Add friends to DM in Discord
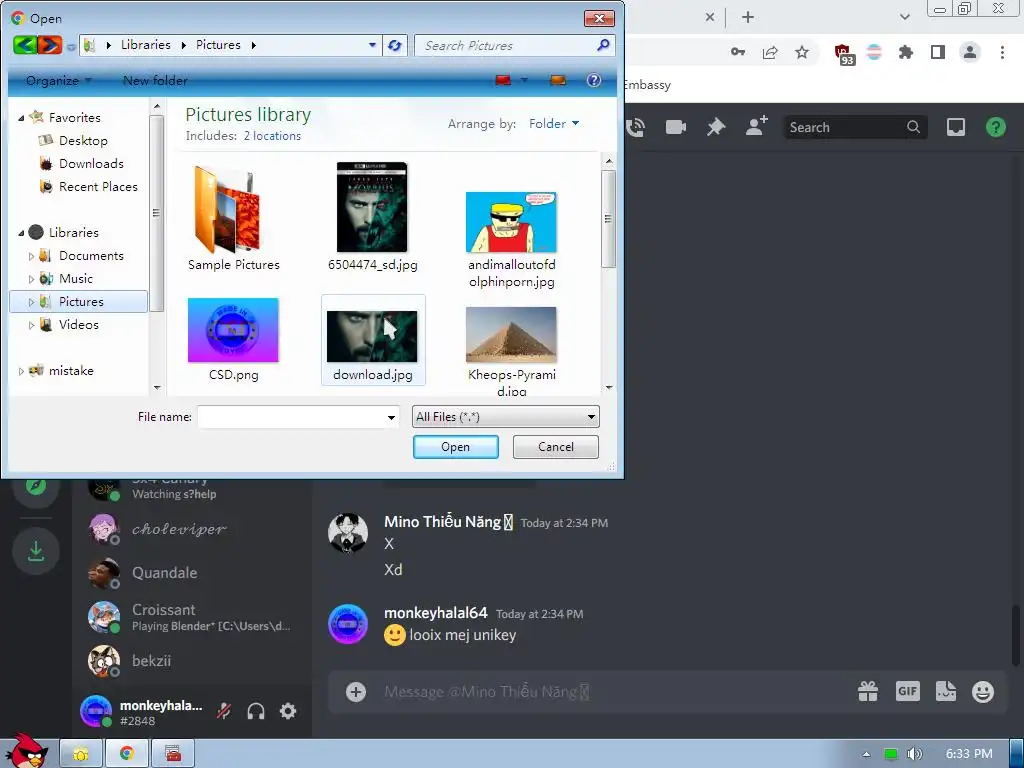Screen dimensions: 1024x768 [x=756, y=127]
